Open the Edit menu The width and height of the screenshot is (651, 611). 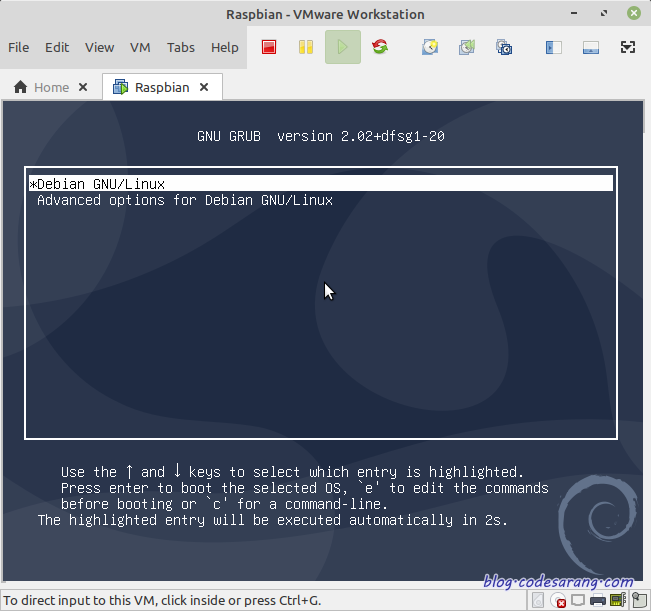click(x=57, y=47)
